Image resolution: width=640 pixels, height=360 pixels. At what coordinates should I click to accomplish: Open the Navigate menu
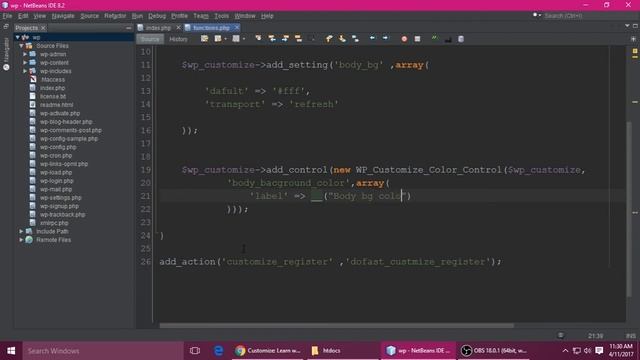(63, 16)
